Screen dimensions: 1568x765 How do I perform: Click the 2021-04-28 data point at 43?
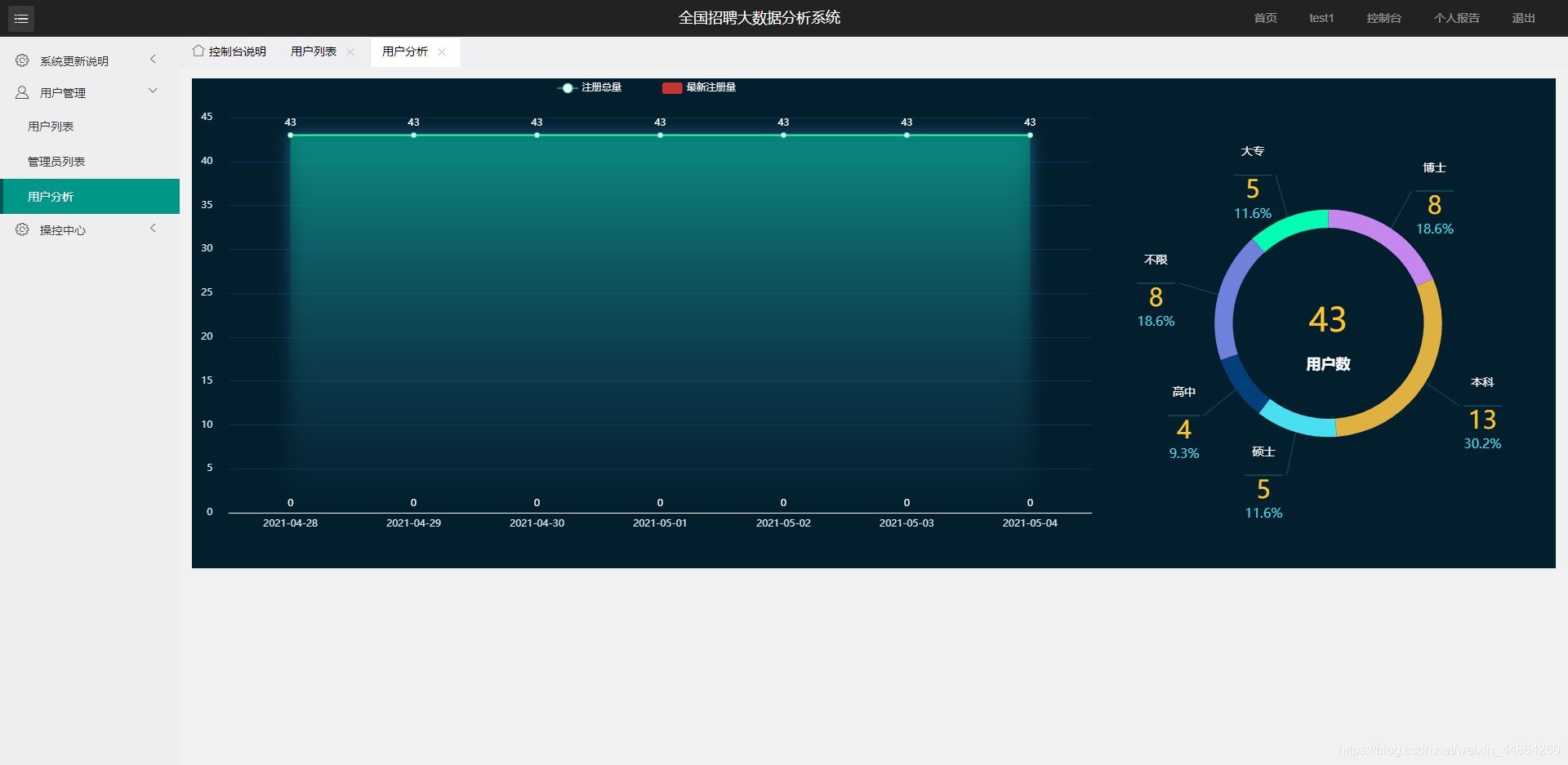(x=290, y=135)
